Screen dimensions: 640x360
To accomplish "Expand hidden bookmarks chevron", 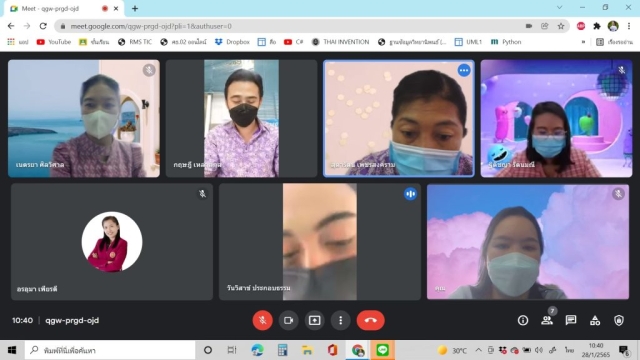I will point(583,42).
